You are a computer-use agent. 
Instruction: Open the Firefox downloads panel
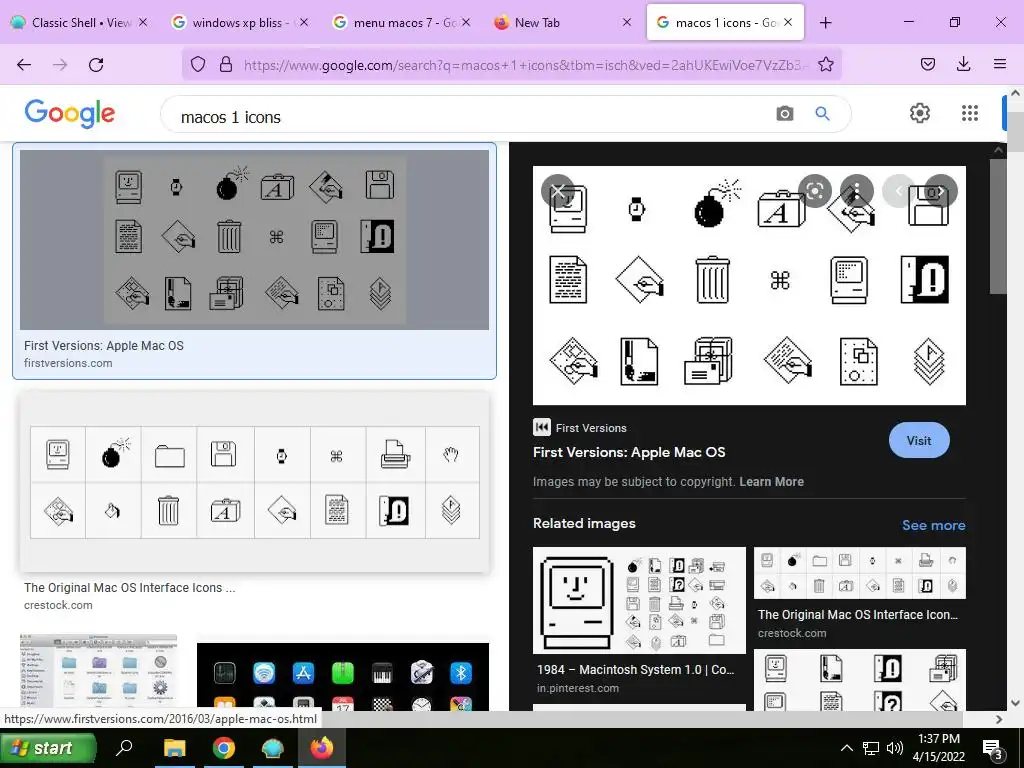(x=963, y=64)
